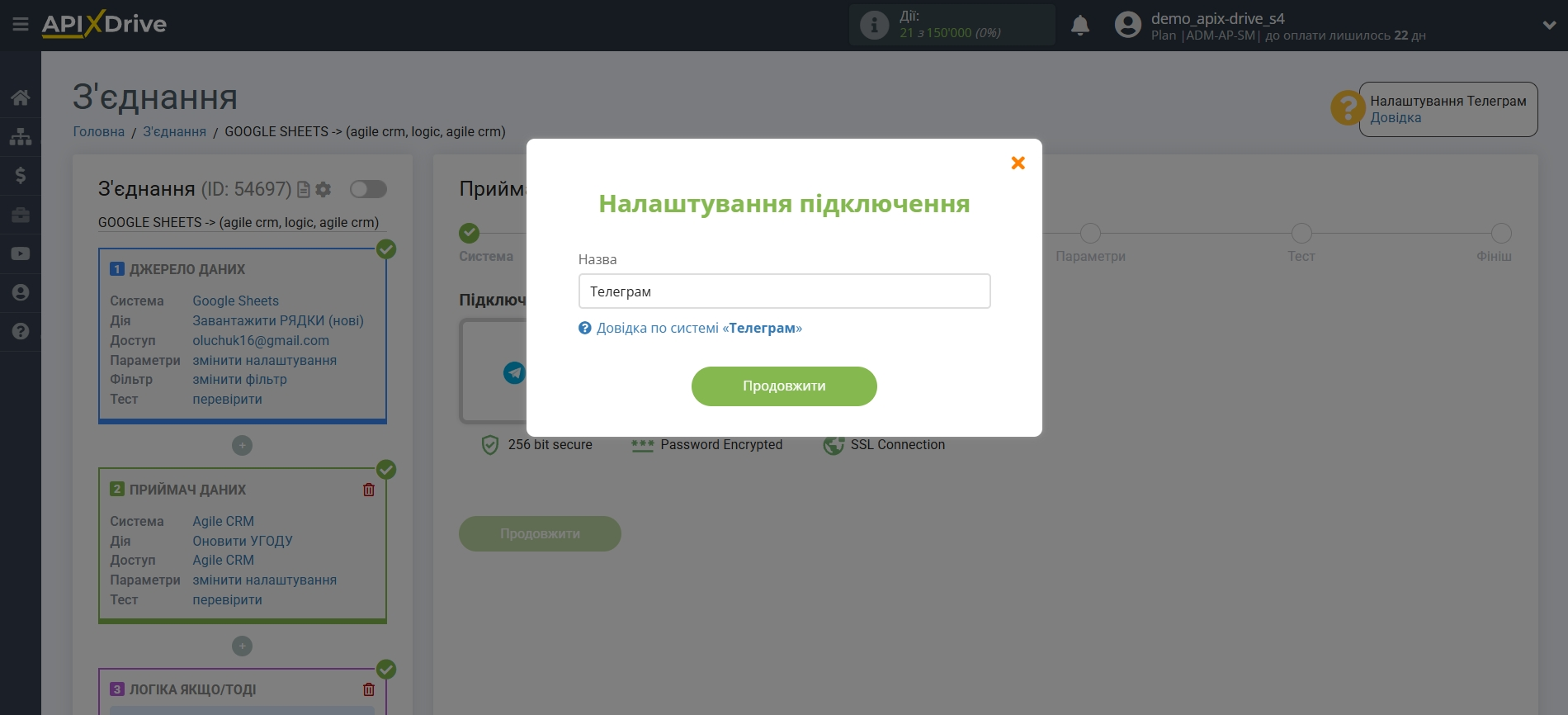The width and height of the screenshot is (1568, 715).
Task: Delete the ПРИЙМАЧ ДАНИХ block
Action: pos(369,490)
